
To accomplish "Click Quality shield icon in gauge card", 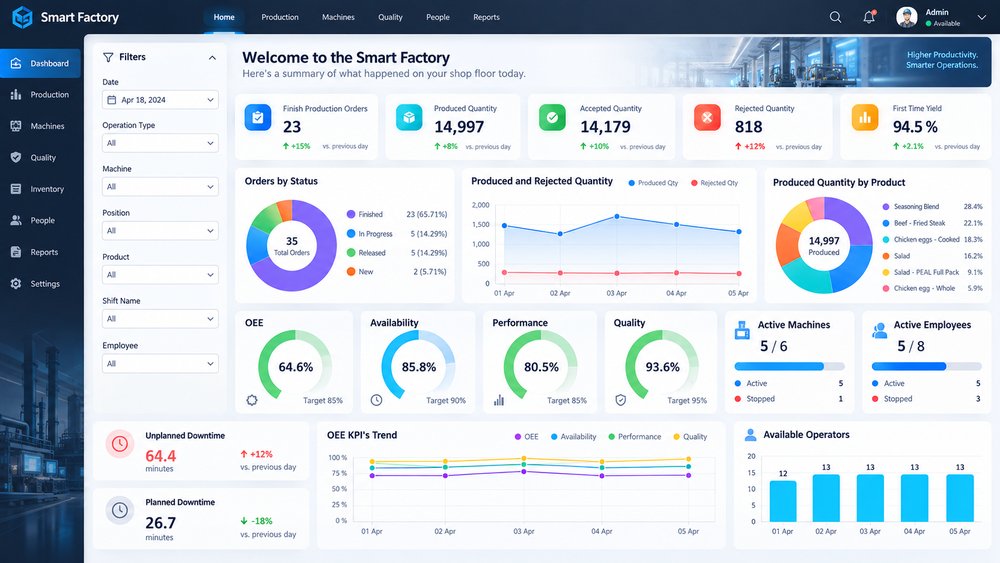I will tap(621, 400).
